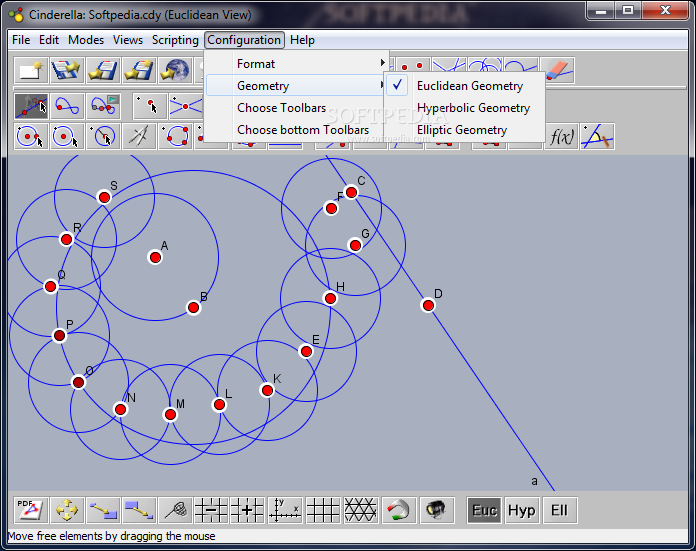Toggle the square grid display
The image size is (696, 551).
coord(323,510)
